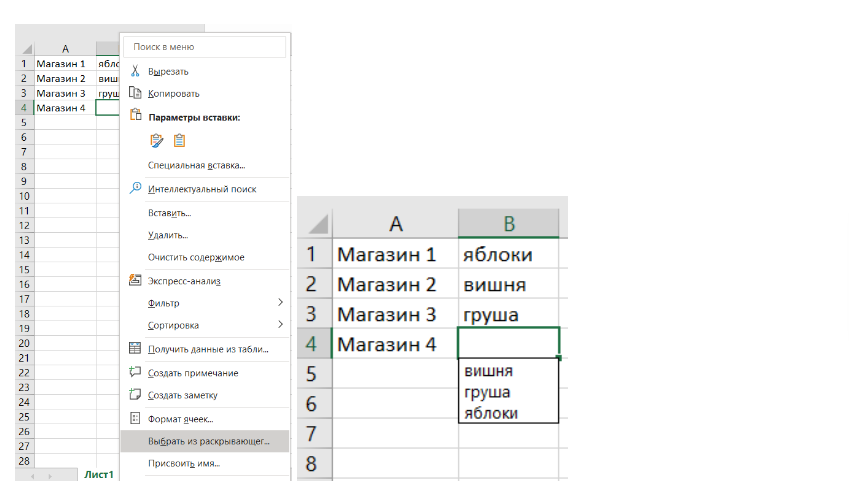Choose Интеллектуальный поиск menu entry

pyautogui.click(x=202, y=189)
